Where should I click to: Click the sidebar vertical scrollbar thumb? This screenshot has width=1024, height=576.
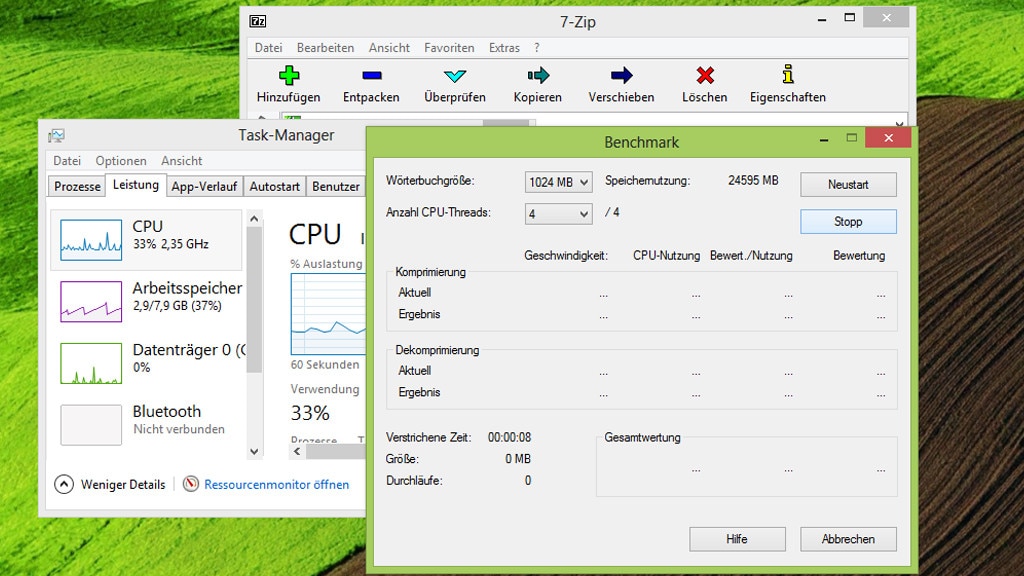pyautogui.click(x=254, y=300)
